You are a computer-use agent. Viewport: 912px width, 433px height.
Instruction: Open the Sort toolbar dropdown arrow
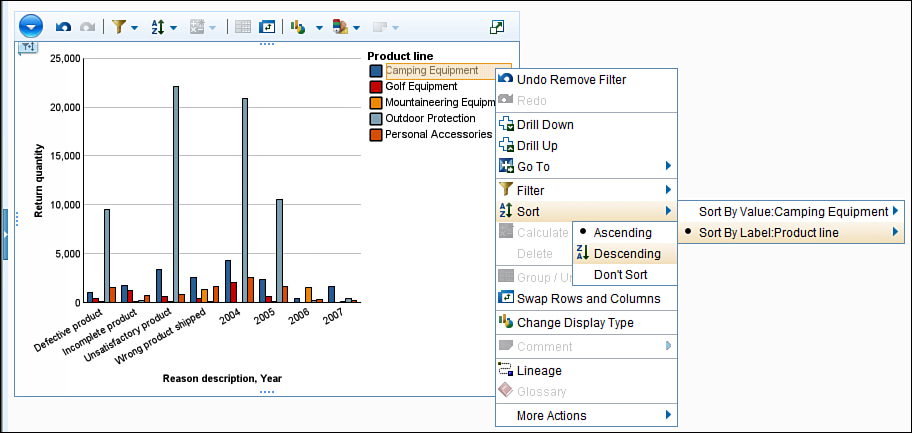pyautogui.click(x=173, y=27)
